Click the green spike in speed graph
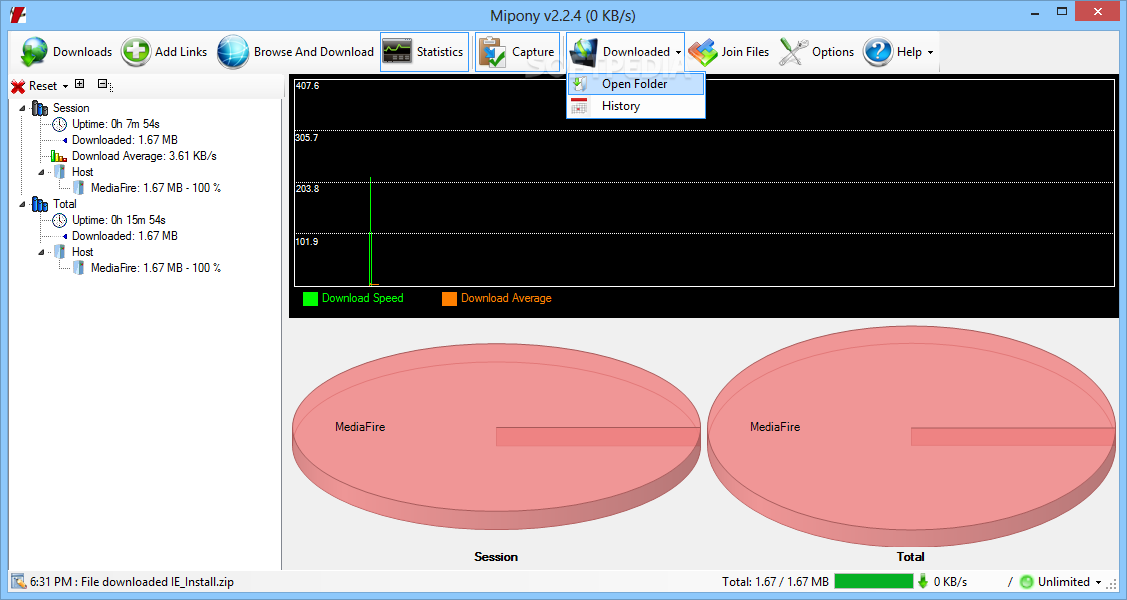The width and height of the screenshot is (1127, 600). tap(370, 231)
